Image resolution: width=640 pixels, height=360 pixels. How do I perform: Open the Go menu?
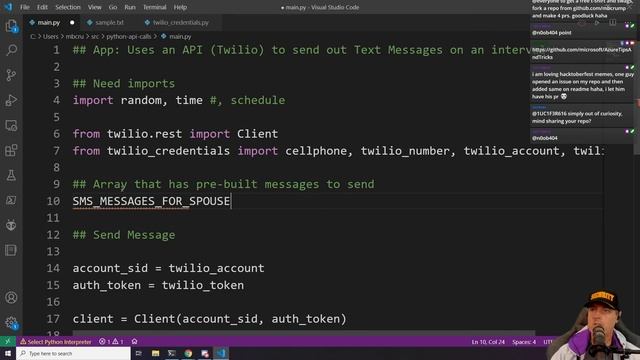click(113, 7)
